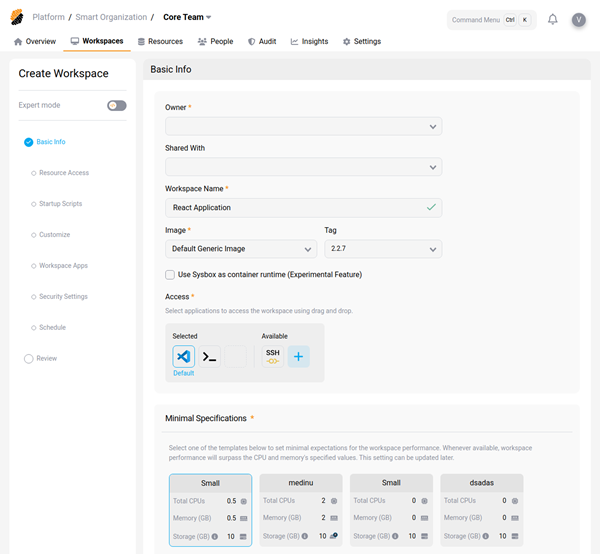Click the plus icon to add application

click(x=299, y=356)
